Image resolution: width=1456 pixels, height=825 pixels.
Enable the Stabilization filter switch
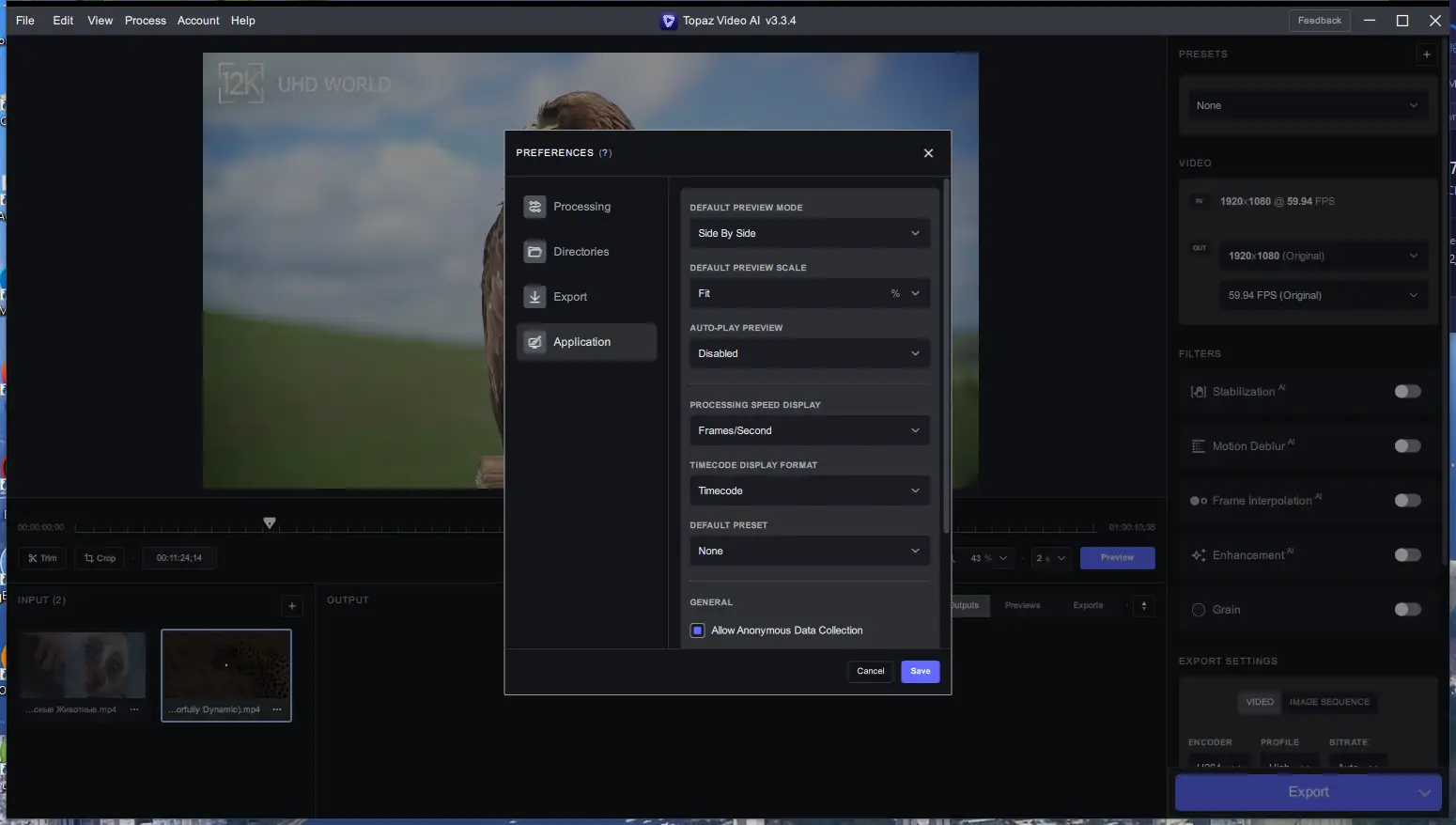click(1407, 392)
